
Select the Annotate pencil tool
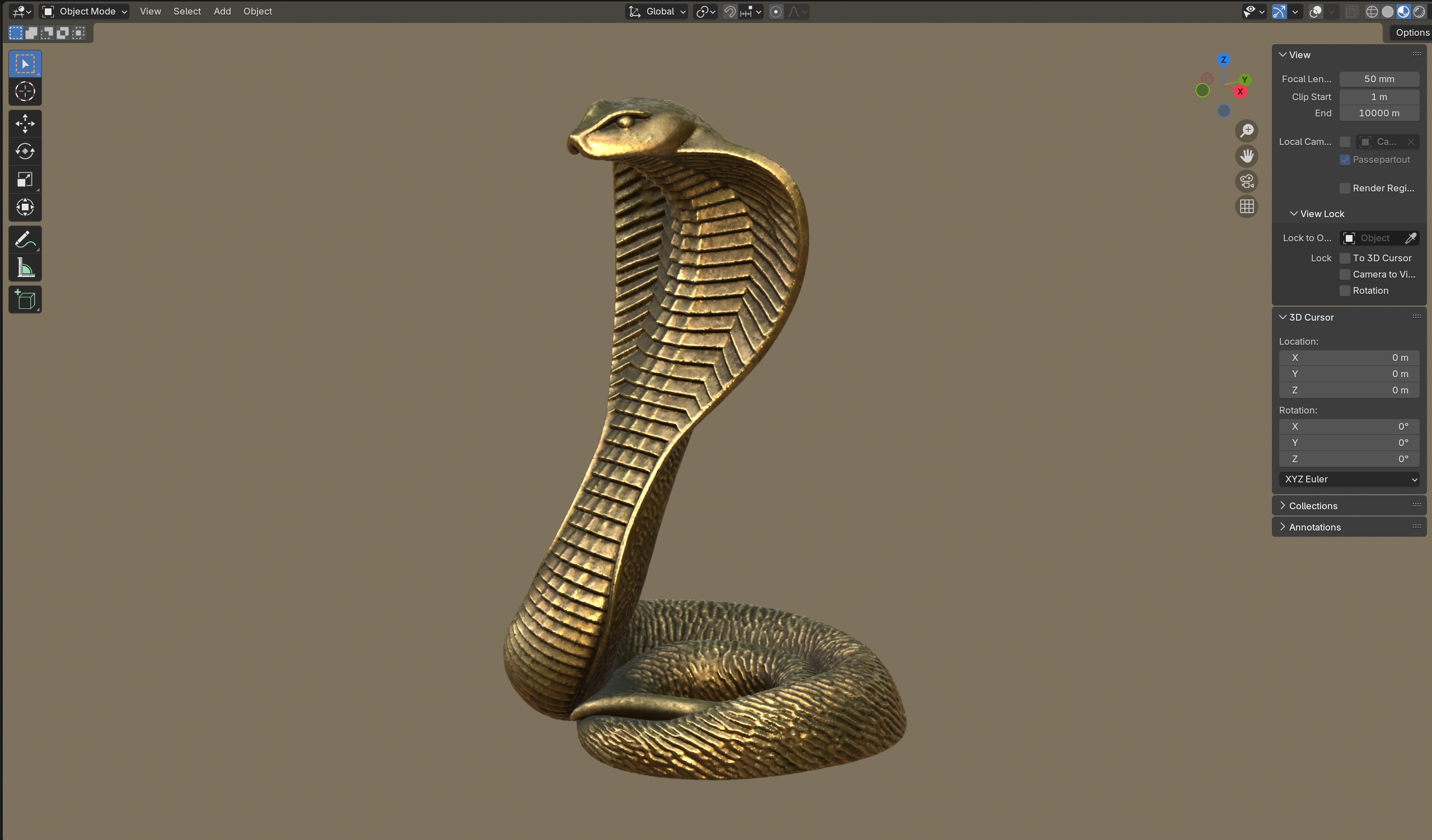click(x=25, y=240)
